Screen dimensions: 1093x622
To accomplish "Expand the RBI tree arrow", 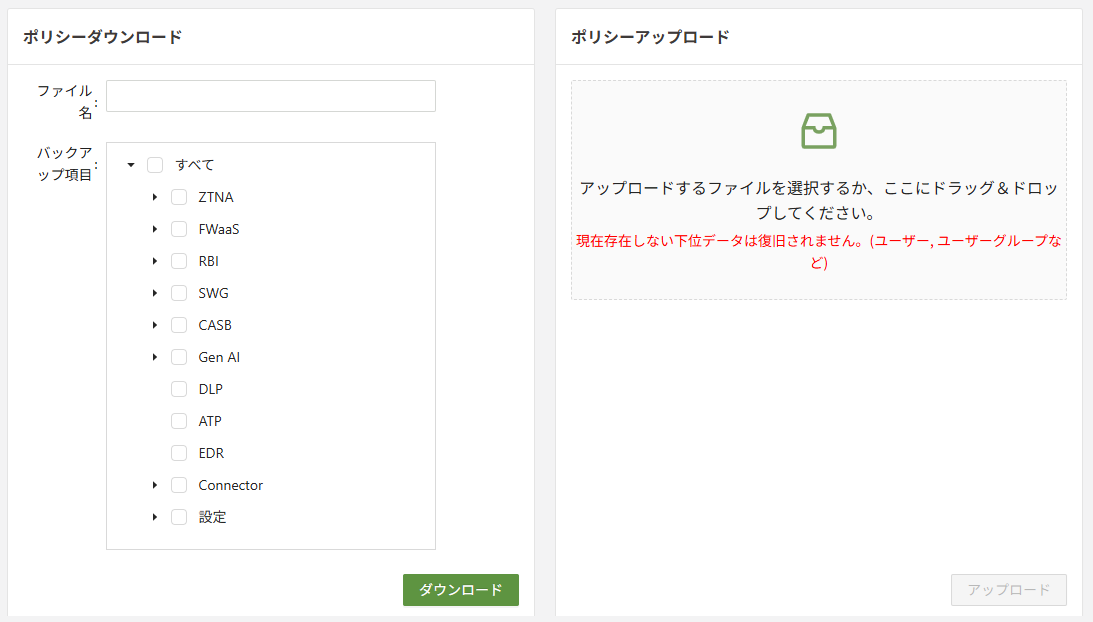I will click(155, 261).
